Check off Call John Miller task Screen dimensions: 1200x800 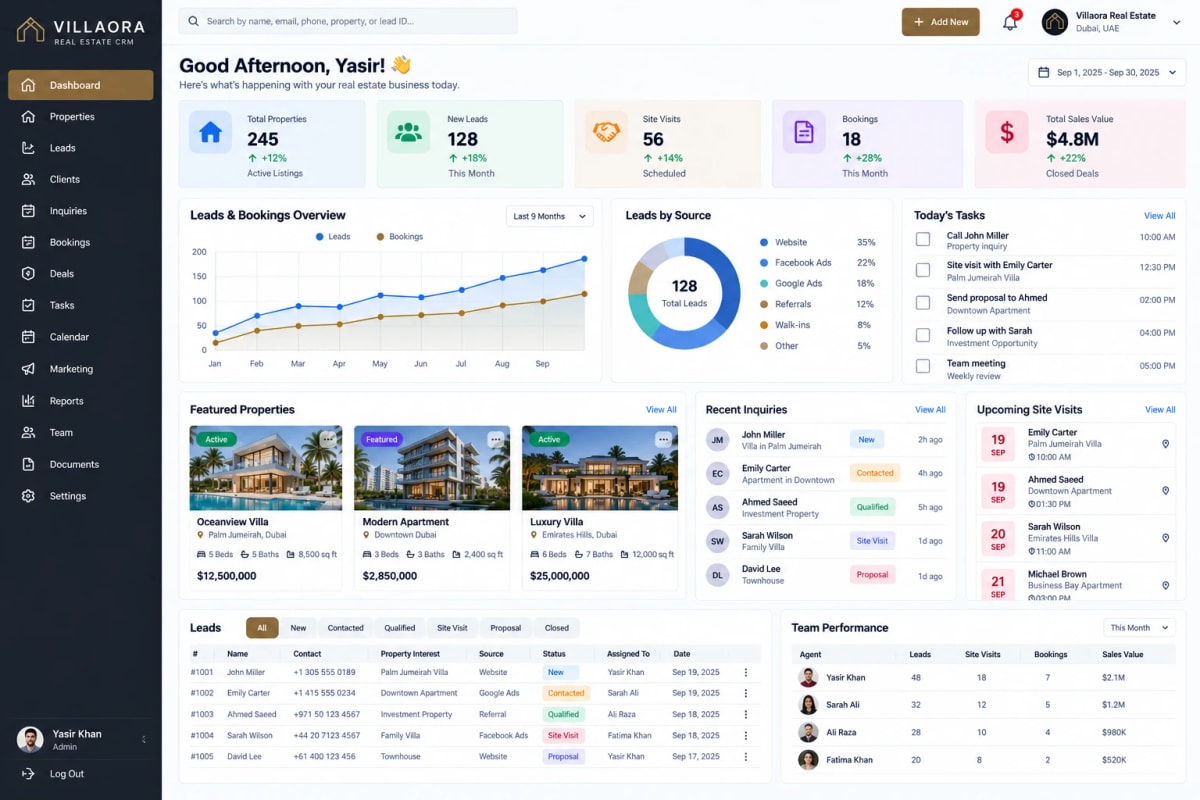point(923,240)
